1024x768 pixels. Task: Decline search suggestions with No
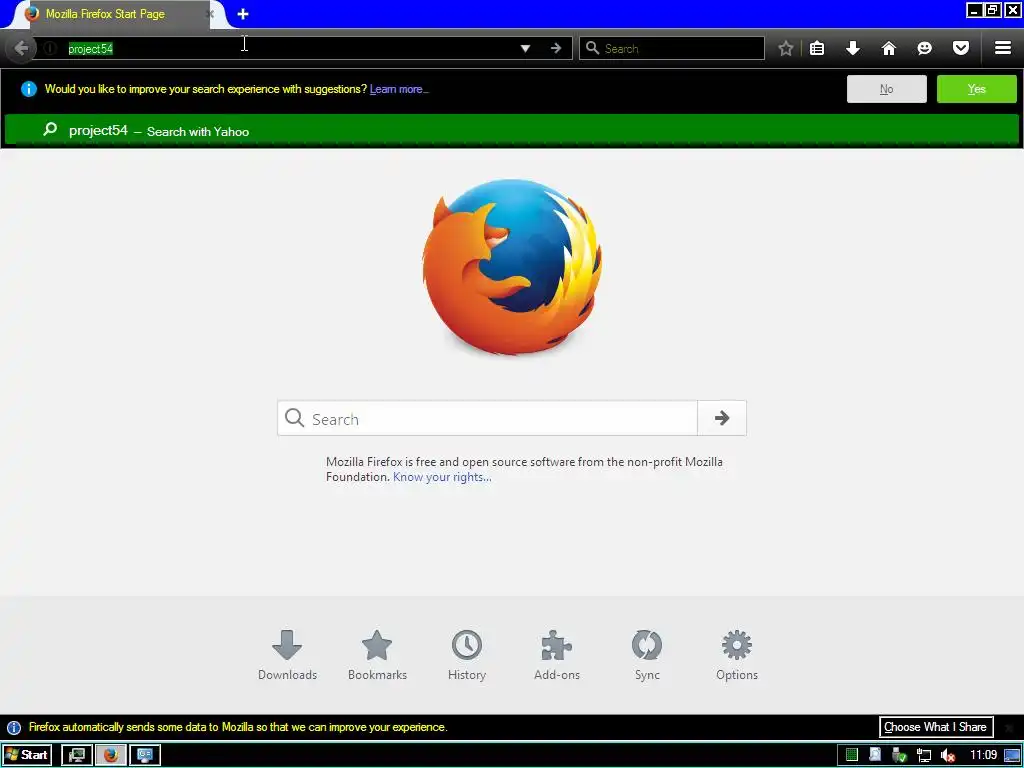click(x=886, y=89)
